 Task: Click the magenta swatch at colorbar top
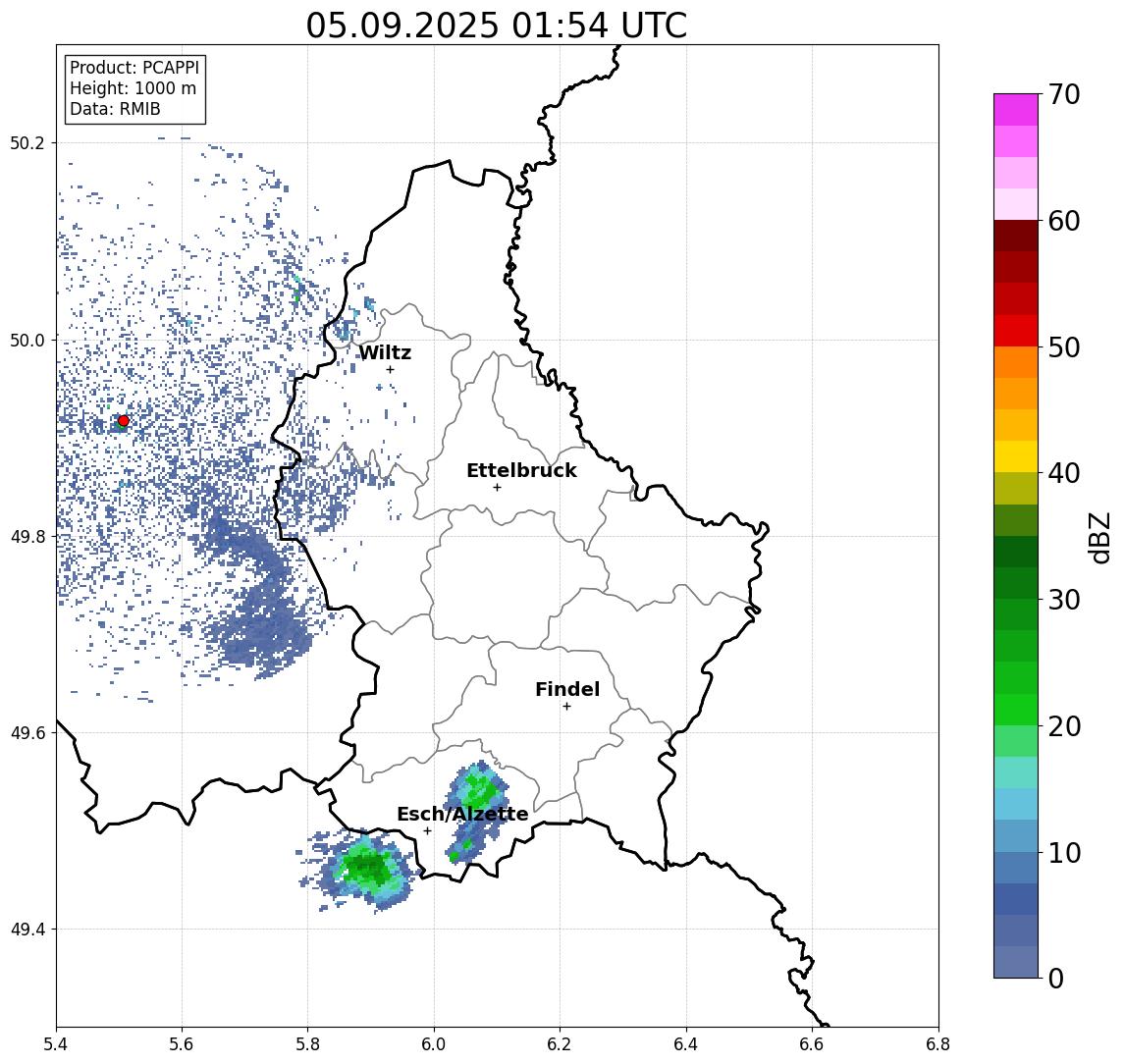(1016, 109)
